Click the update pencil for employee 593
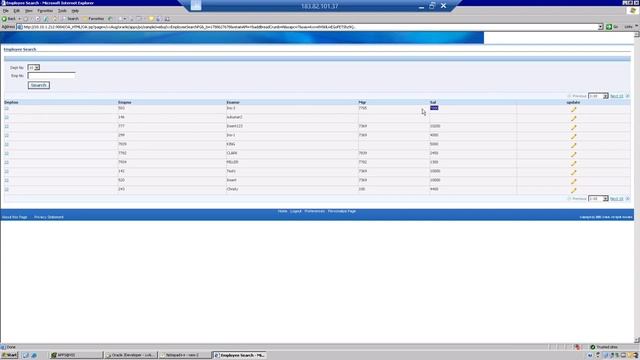The height and width of the screenshot is (360, 640). coord(573,109)
